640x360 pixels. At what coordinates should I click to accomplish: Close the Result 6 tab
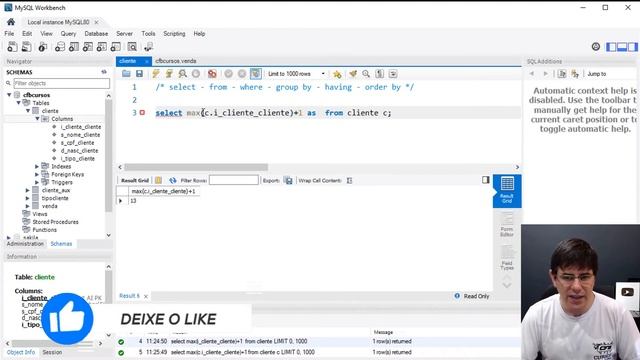pyautogui.click(x=146, y=296)
